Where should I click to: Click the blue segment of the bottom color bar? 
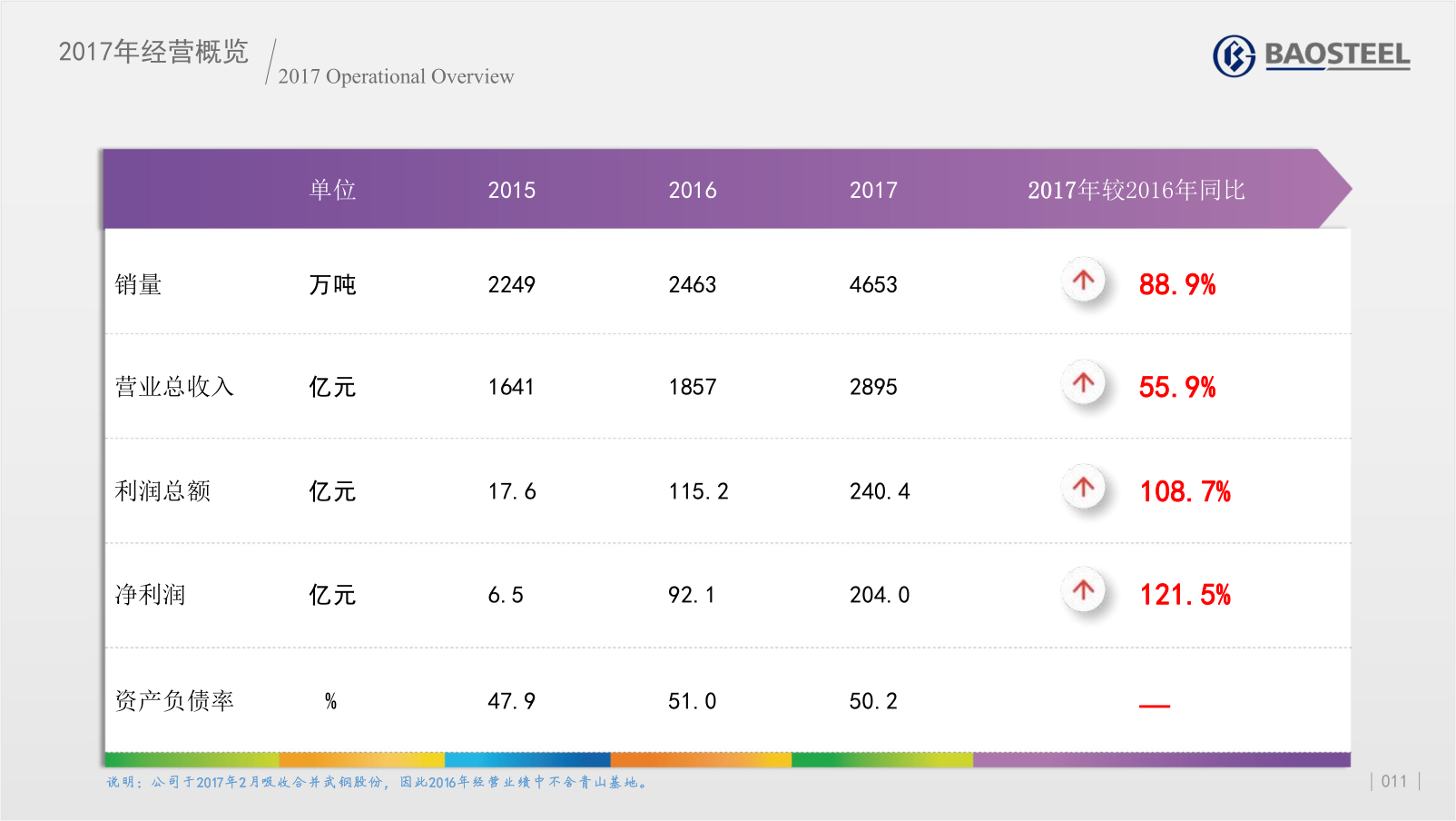click(526, 760)
